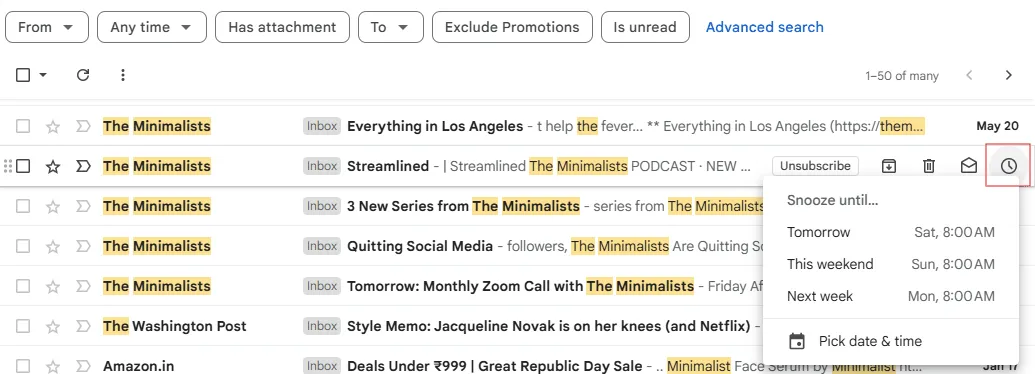This screenshot has height=374, width=1035.
Task: Open the Any time filter dropdown
Action: (152, 27)
